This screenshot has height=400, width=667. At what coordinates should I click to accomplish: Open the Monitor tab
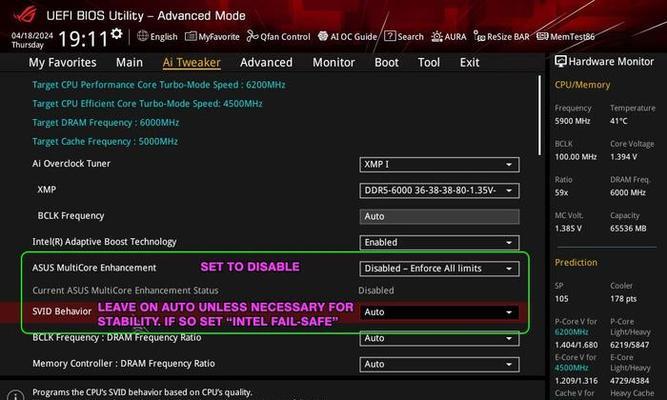click(334, 63)
